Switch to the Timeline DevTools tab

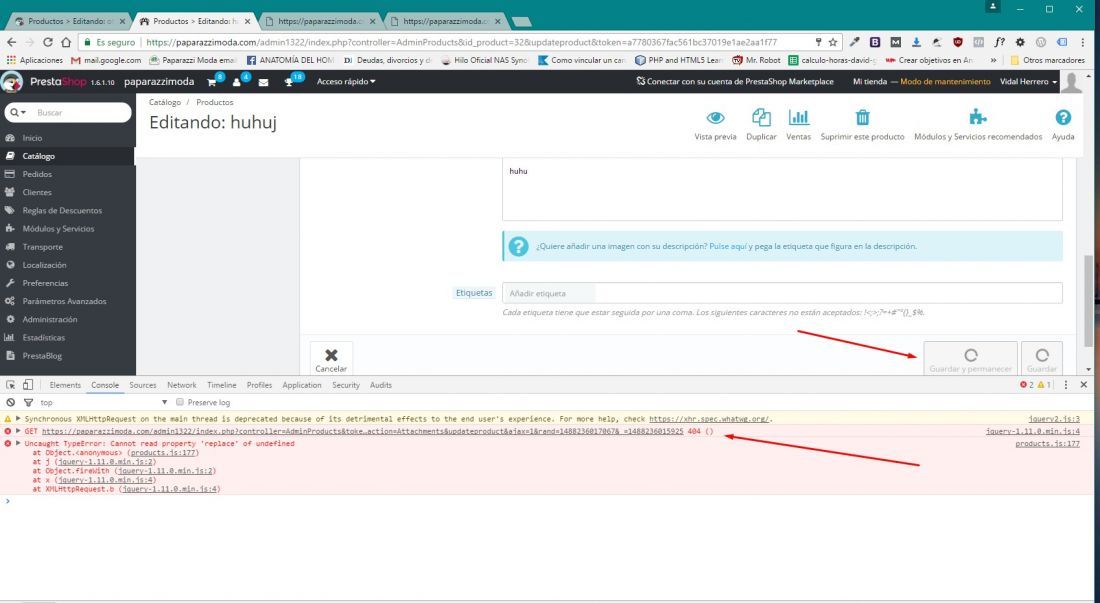pyautogui.click(x=222, y=385)
